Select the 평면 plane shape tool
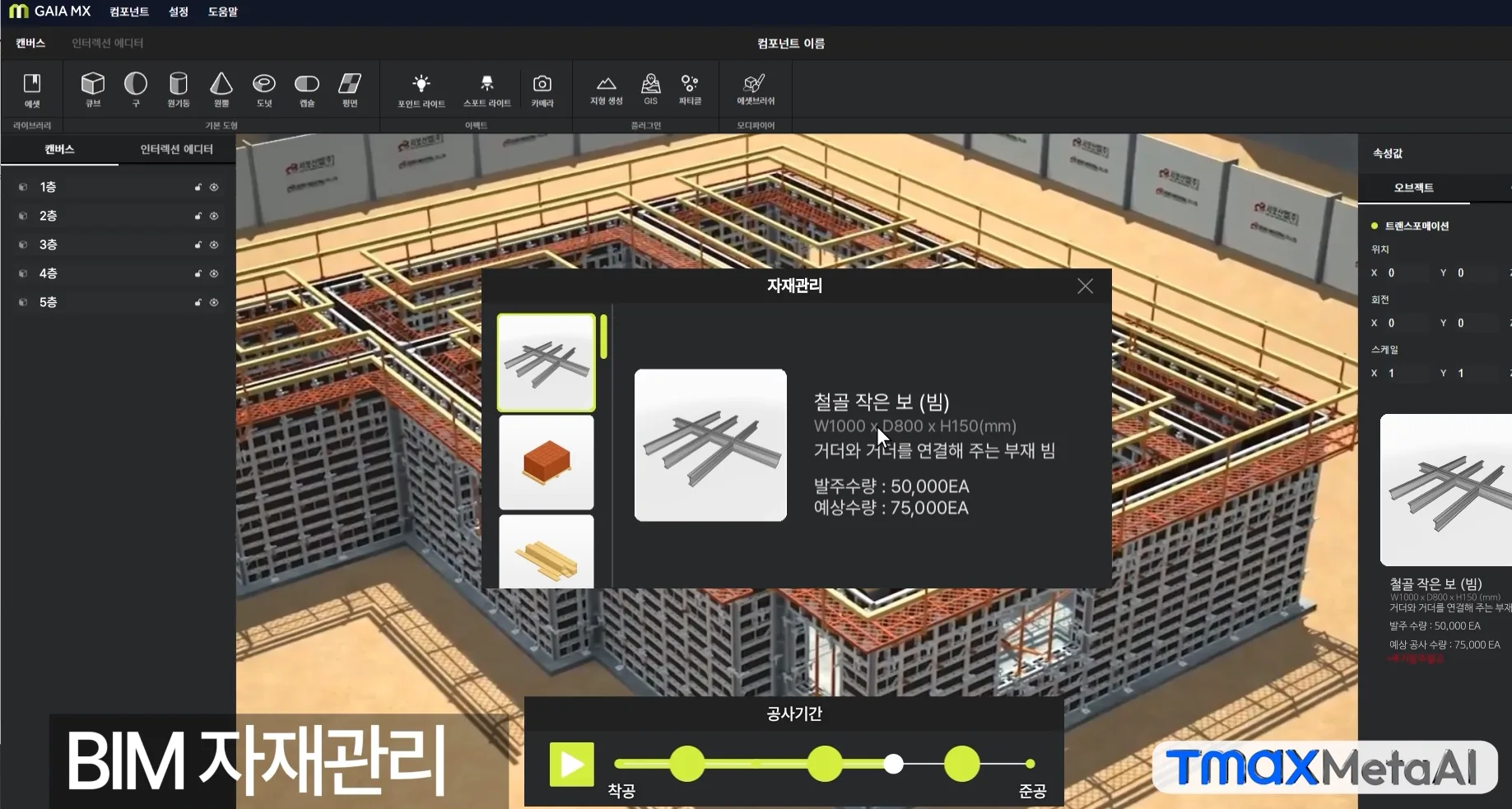This screenshot has width=1512, height=809. click(350, 90)
